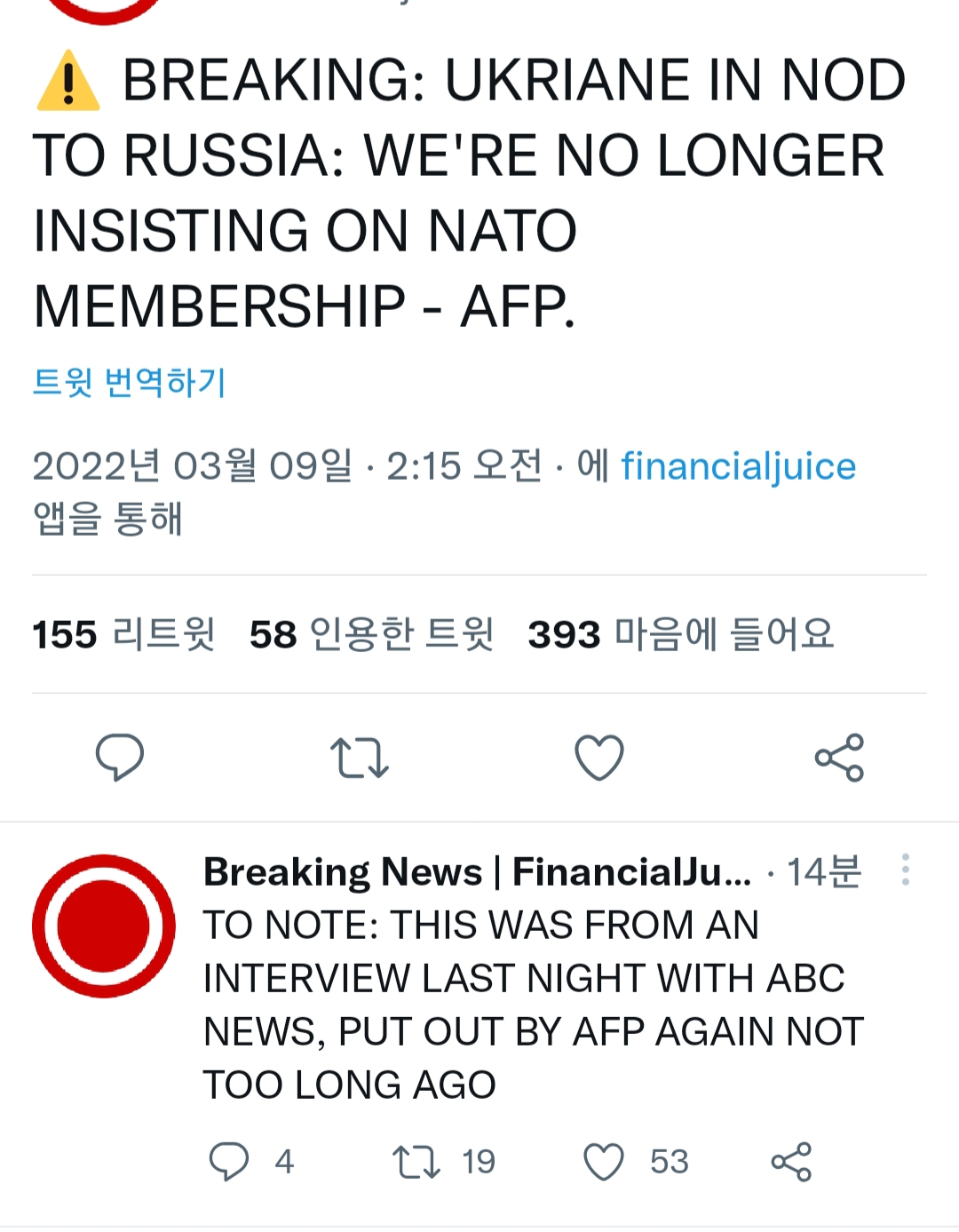View the 58 인용한 트윗 list

(371, 634)
